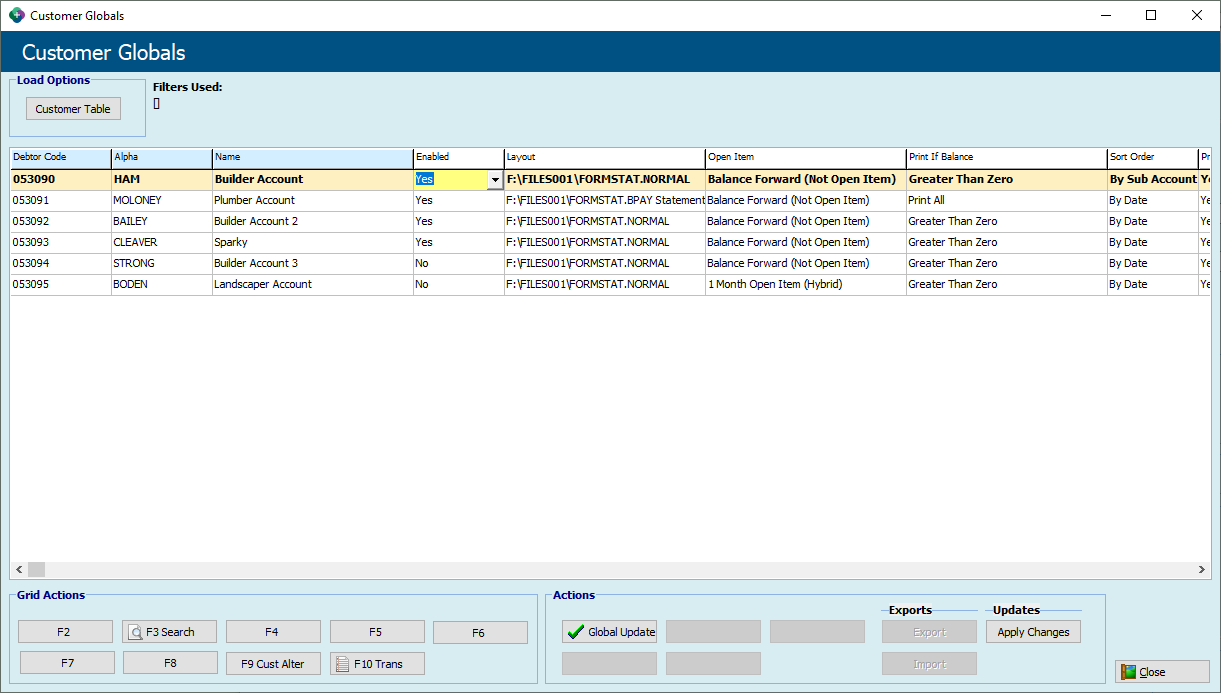Viewport: 1221px width, 693px height.
Task: Click the STRONG alpha cell
Action: click(x=162, y=263)
